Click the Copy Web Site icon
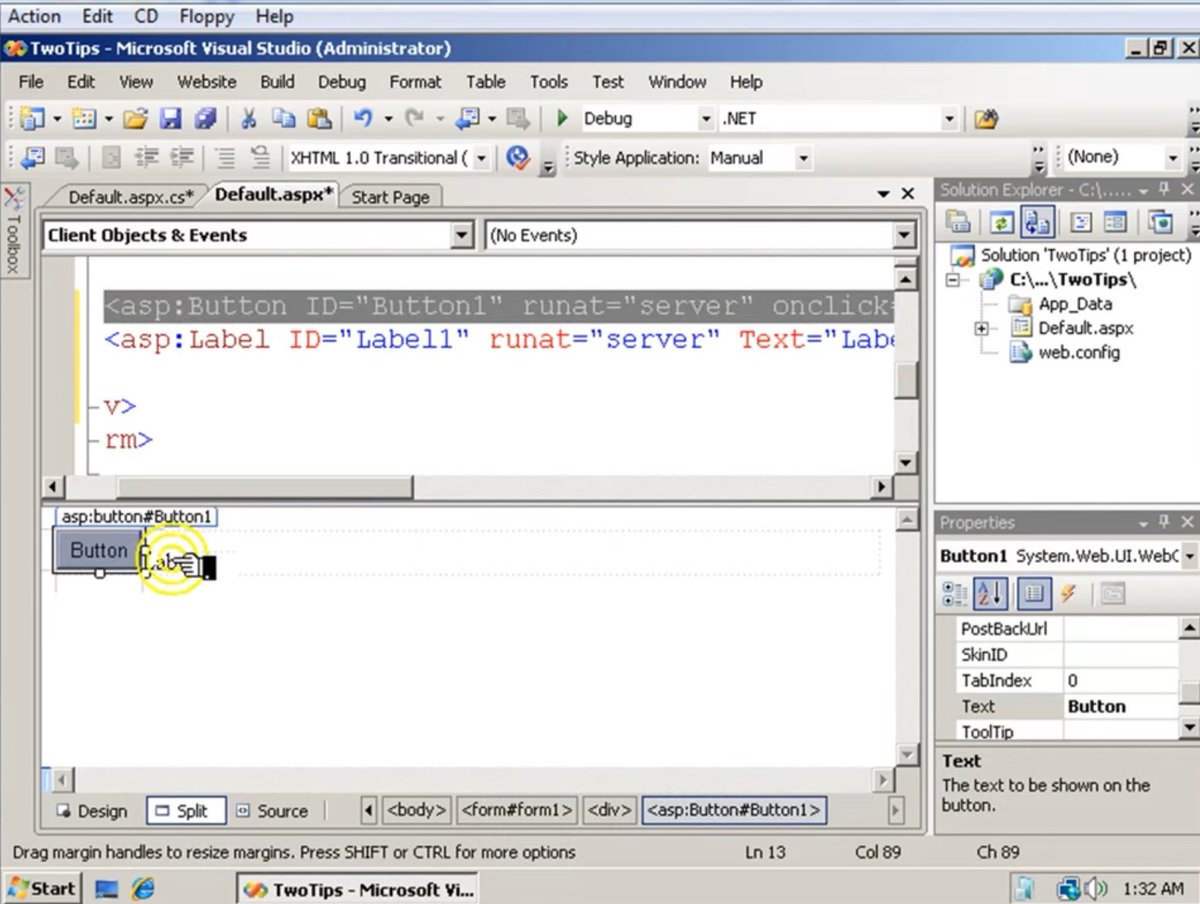The height and width of the screenshot is (904, 1200). [1160, 222]
